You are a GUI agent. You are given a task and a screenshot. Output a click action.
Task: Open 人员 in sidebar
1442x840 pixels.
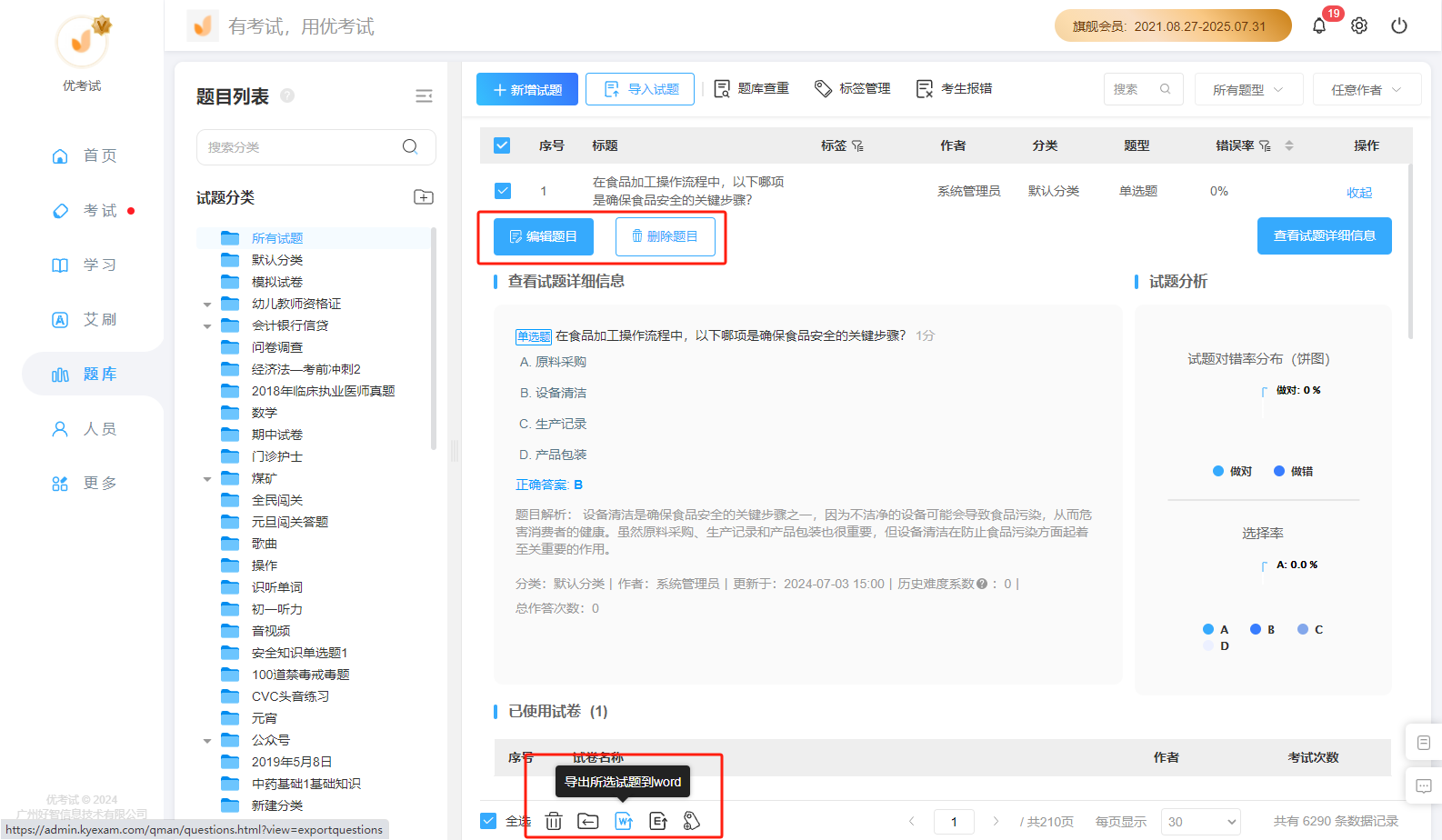tap(84, 428)
